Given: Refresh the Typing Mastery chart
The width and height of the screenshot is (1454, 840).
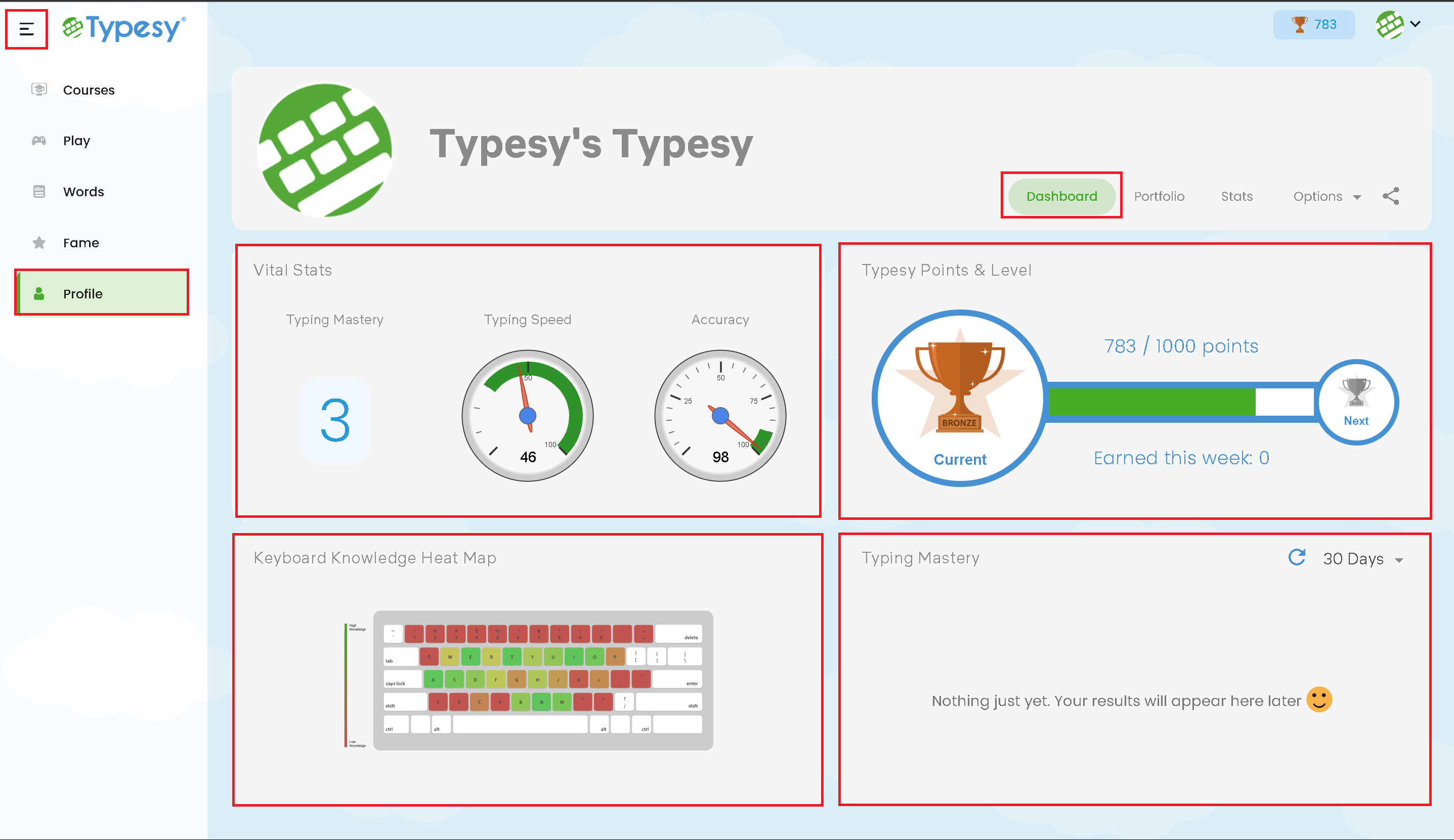Looking at the screenshot, I should (x=1297, y=557).
